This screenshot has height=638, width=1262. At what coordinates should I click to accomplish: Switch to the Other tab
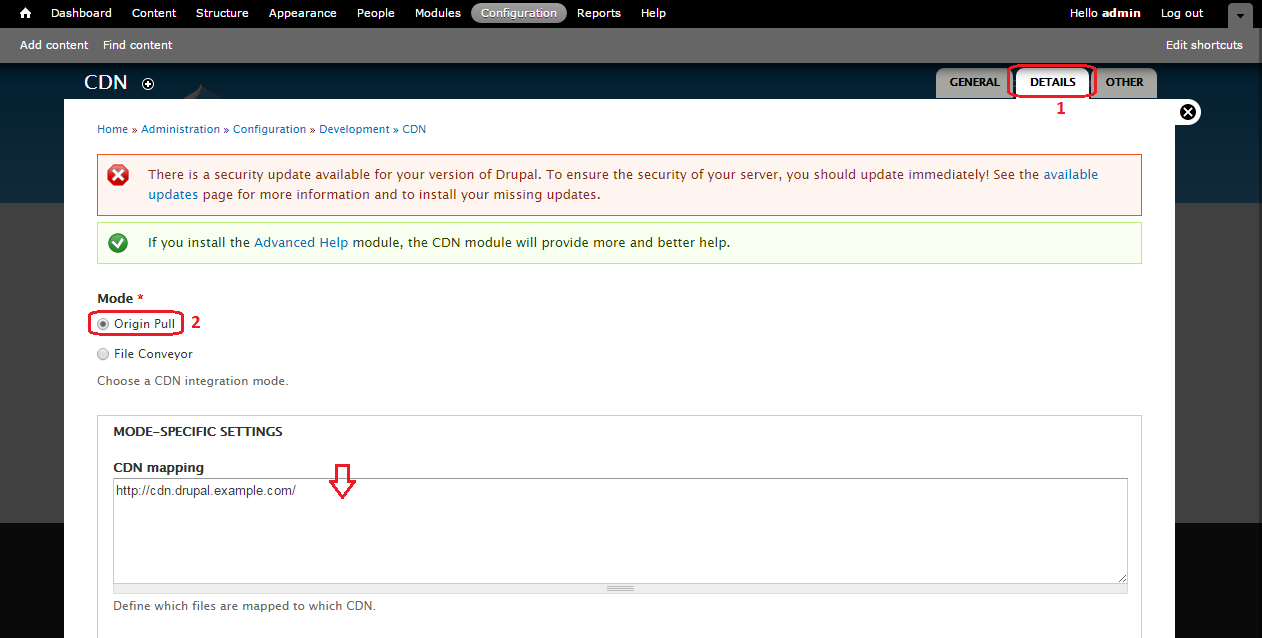[1125, 83]
